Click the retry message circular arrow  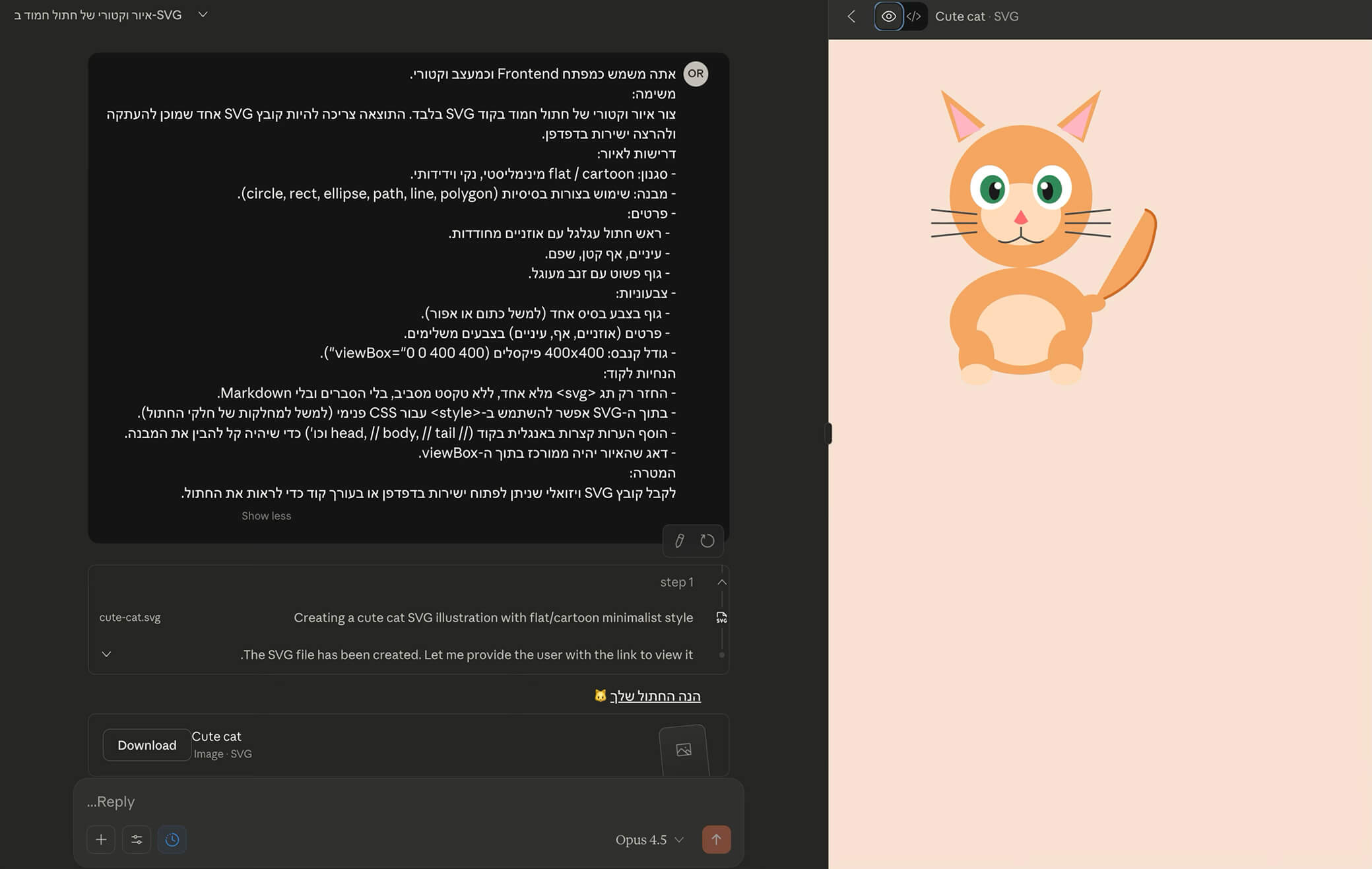point(707,540)
